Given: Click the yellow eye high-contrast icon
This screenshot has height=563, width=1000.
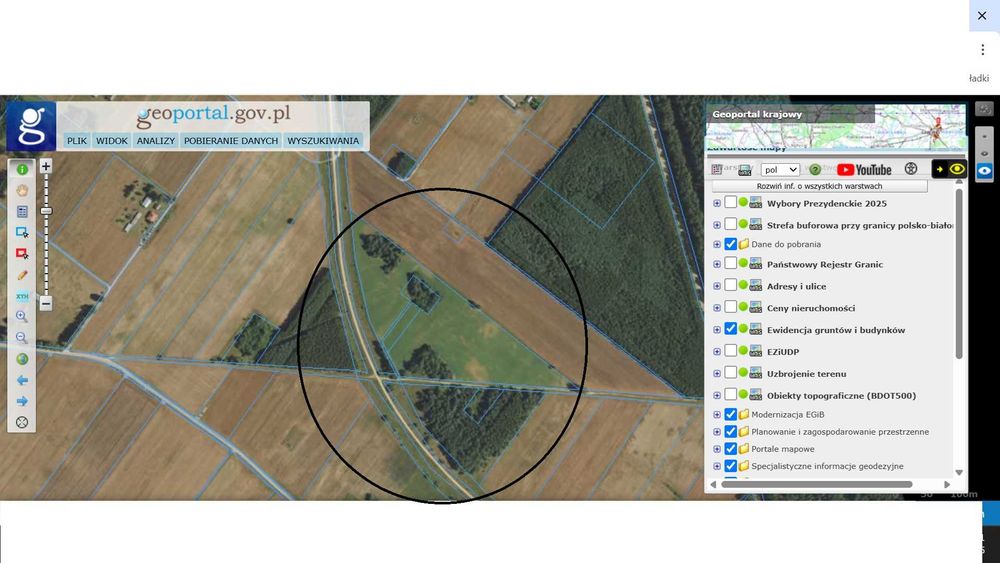Looking at the screenshot, I should [x=957, y=169].
